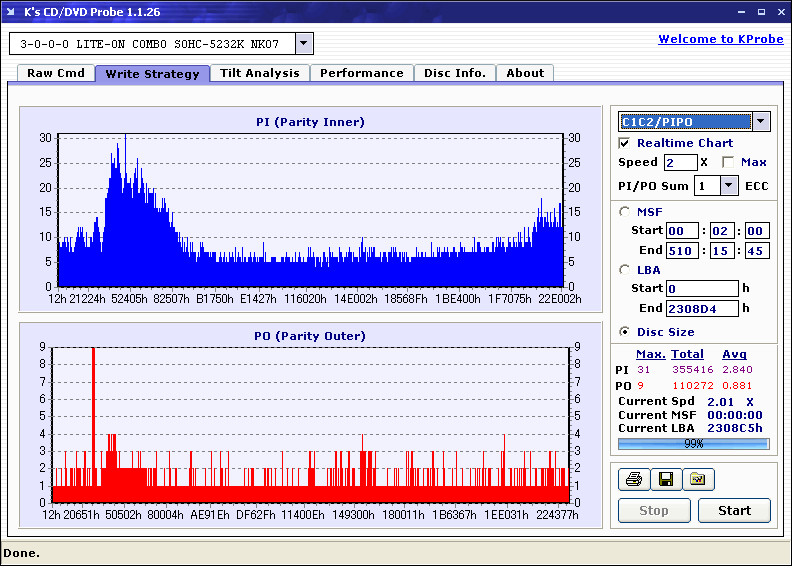Select the MSF radio button
The width and height of the screenshot is (792, 566).
pos(625,211)
